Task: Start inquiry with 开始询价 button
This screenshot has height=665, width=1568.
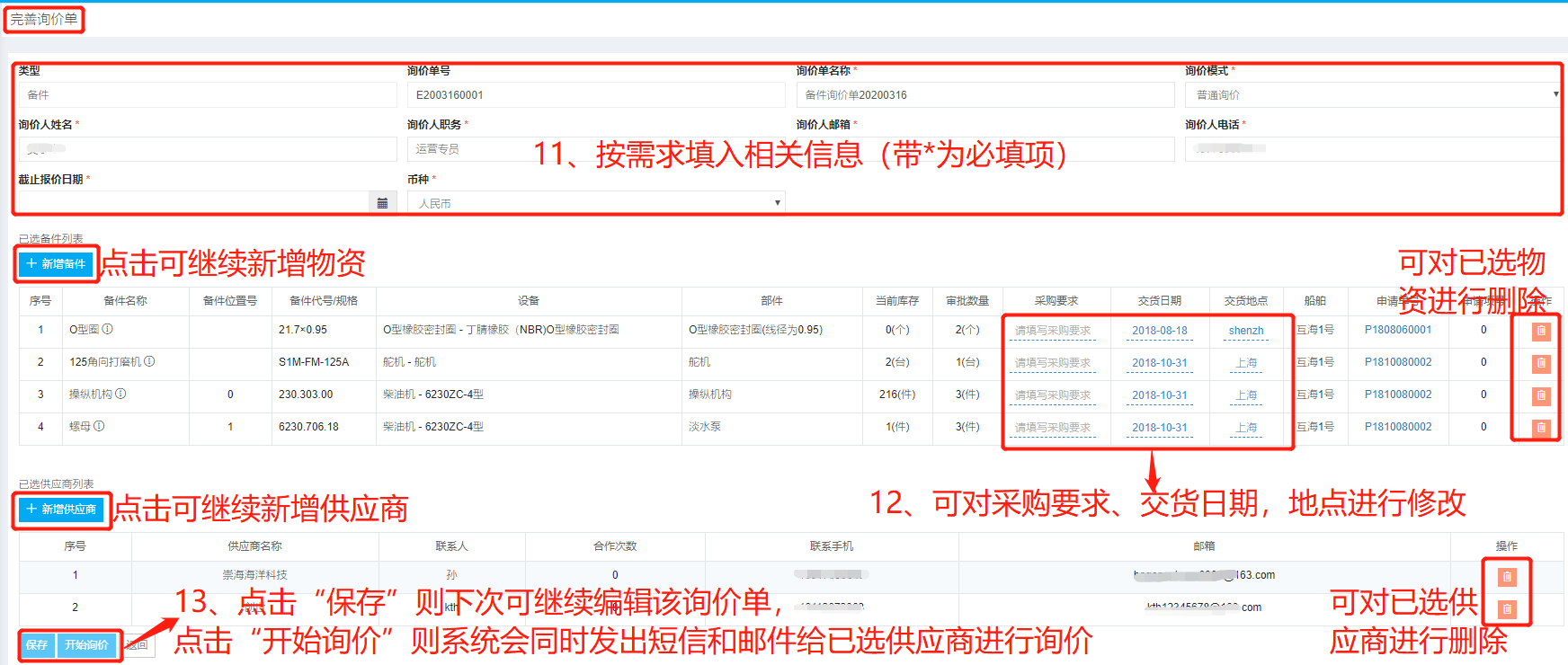Action: [x=86, y=644]
